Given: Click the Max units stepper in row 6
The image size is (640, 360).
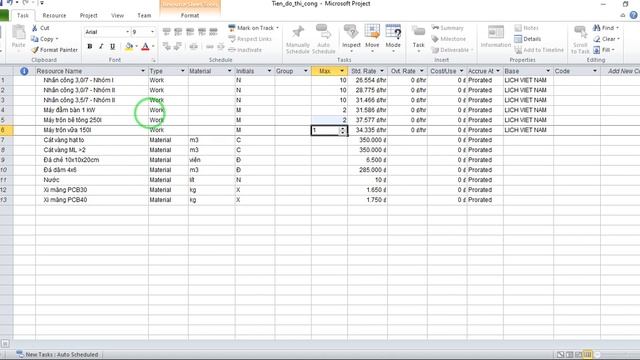Looking at the screenshot, I should point(343,130).
